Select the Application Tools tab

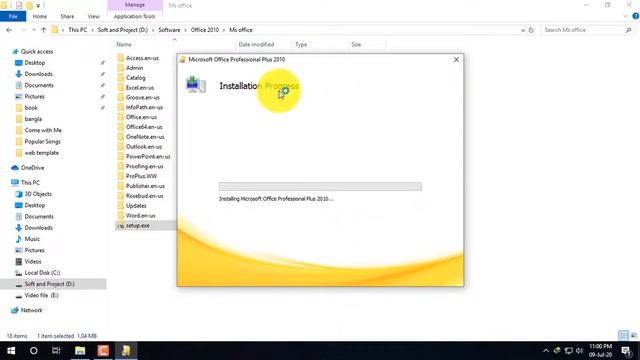point(134,16)
